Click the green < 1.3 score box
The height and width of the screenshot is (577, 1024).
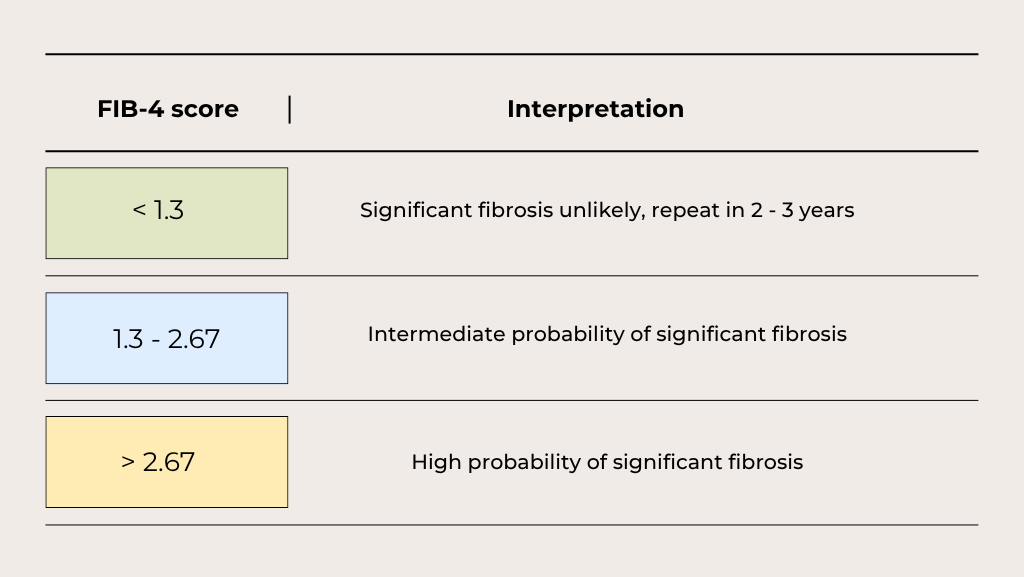click(x=167, y=213)
